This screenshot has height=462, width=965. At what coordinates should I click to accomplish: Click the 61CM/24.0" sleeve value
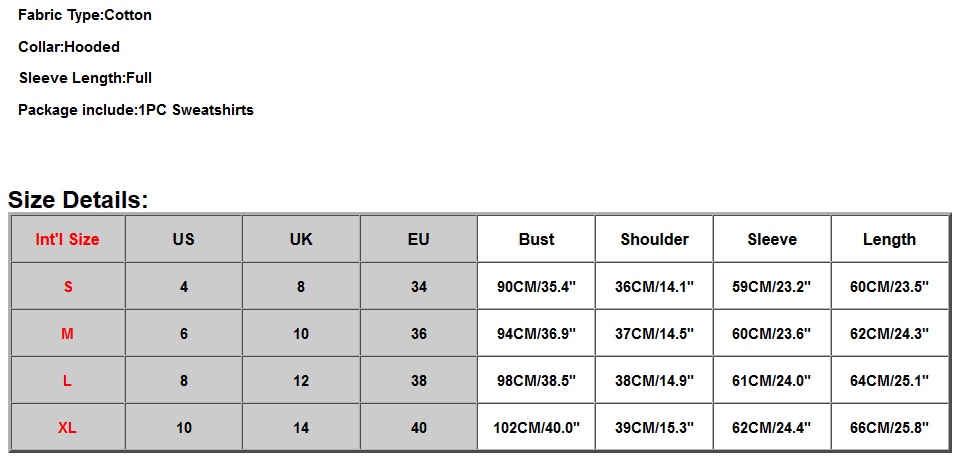(772, 380)
